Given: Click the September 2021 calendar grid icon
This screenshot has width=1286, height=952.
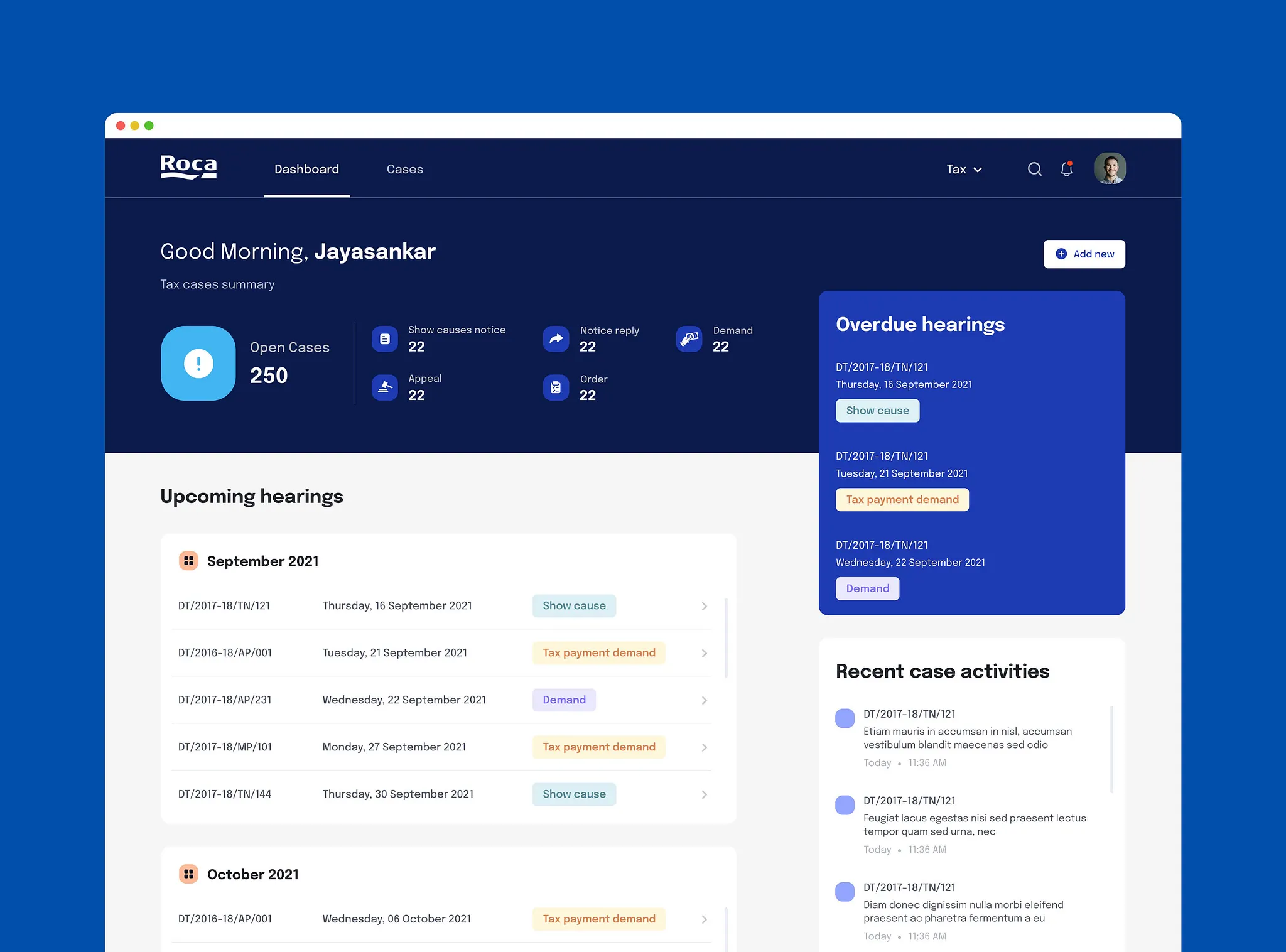Looking at the screenshot, I should coord(188,561).
